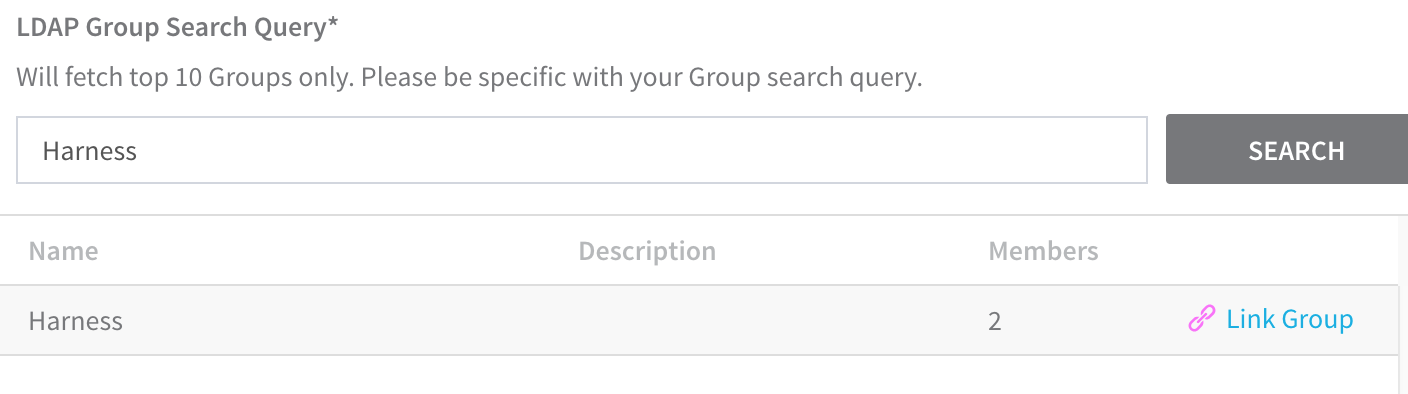Select the Link Group link

(x=1289, y=320)
